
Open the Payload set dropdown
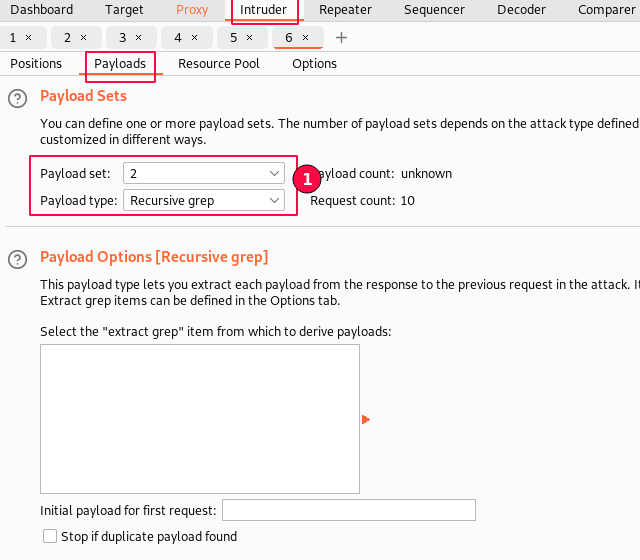click(x=206, y=173)
